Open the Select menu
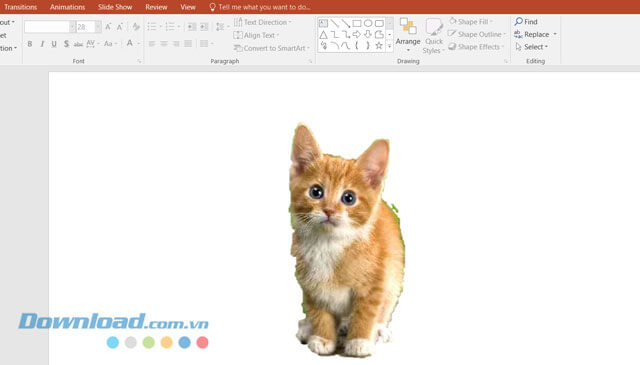This screenshot has height=365, width=640. pos(531,47)
